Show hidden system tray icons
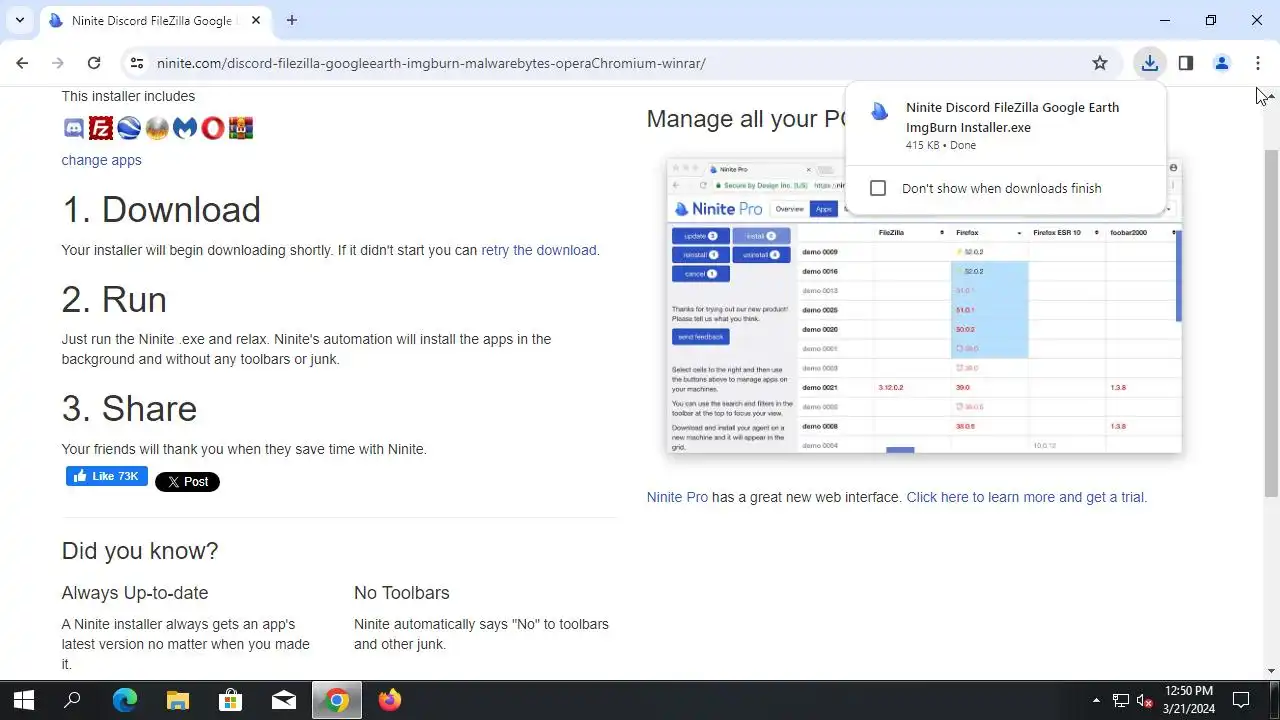The width and height of the screenshot is (1280, 720). [x=1096, y=700]
